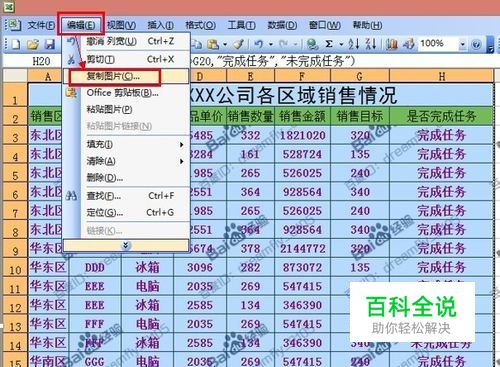Open the Paste options dropdown arrow

[225, 44]
